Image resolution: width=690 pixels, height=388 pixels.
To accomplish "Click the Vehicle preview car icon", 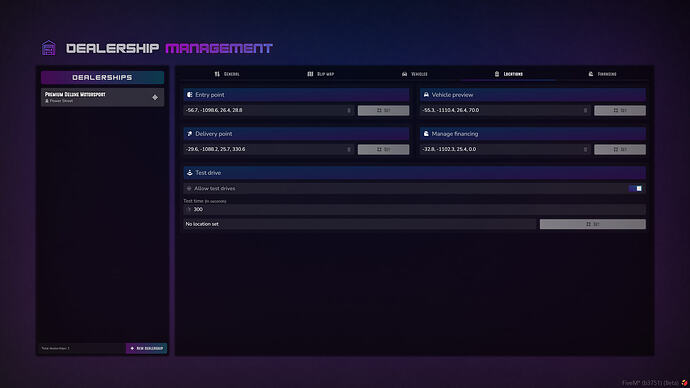I will [x=426, y=95].
